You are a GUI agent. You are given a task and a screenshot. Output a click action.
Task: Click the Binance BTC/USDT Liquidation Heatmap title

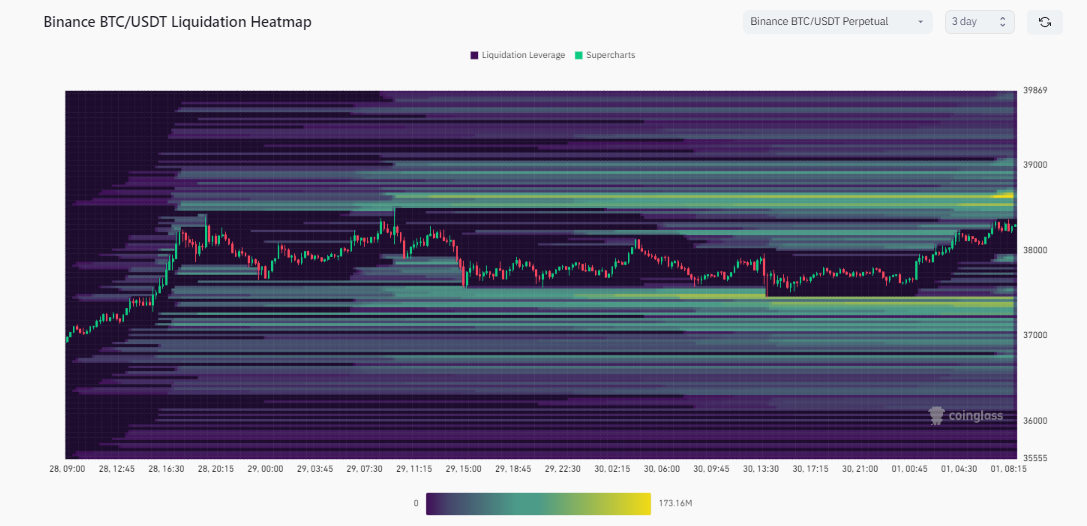(177, 22)
